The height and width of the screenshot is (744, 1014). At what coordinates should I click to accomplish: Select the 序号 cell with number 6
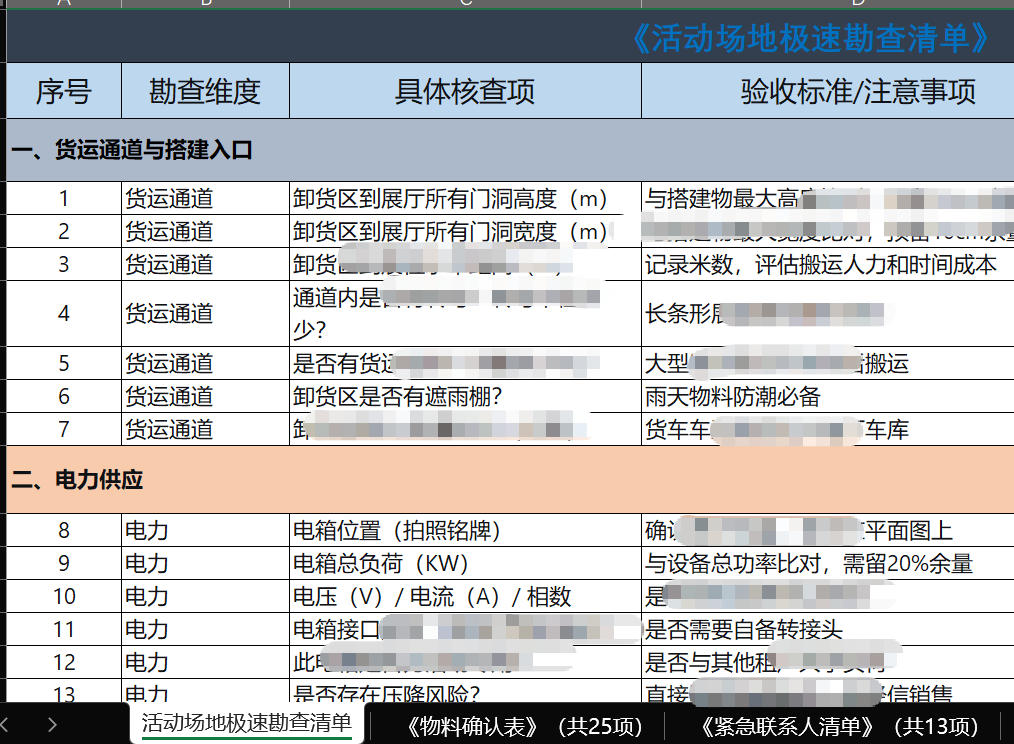click(x=63, y=396)
